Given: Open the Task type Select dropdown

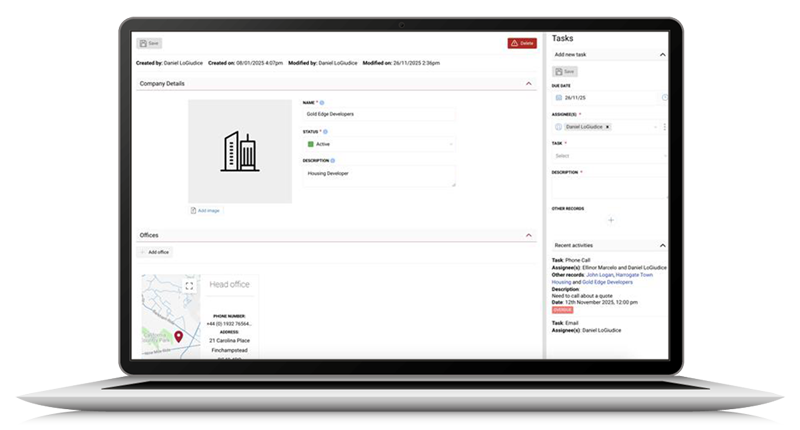Looking at the screenshot, I should (x=609, y=156).
